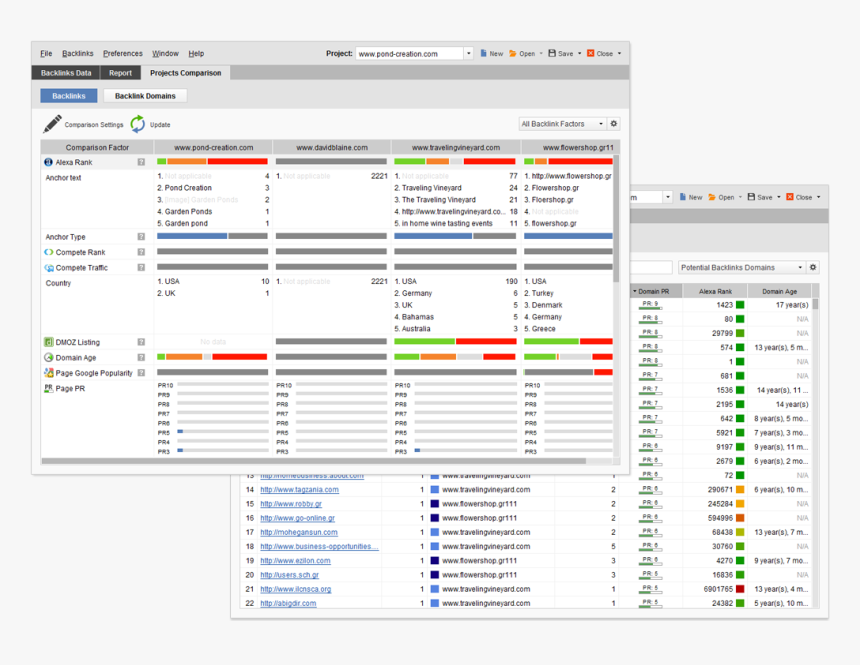Image resolution: width=860 pixels, height=665 pixels.
Task: Click red Alexa swatch beside 6901765
Action: click(x=740, y=589)
